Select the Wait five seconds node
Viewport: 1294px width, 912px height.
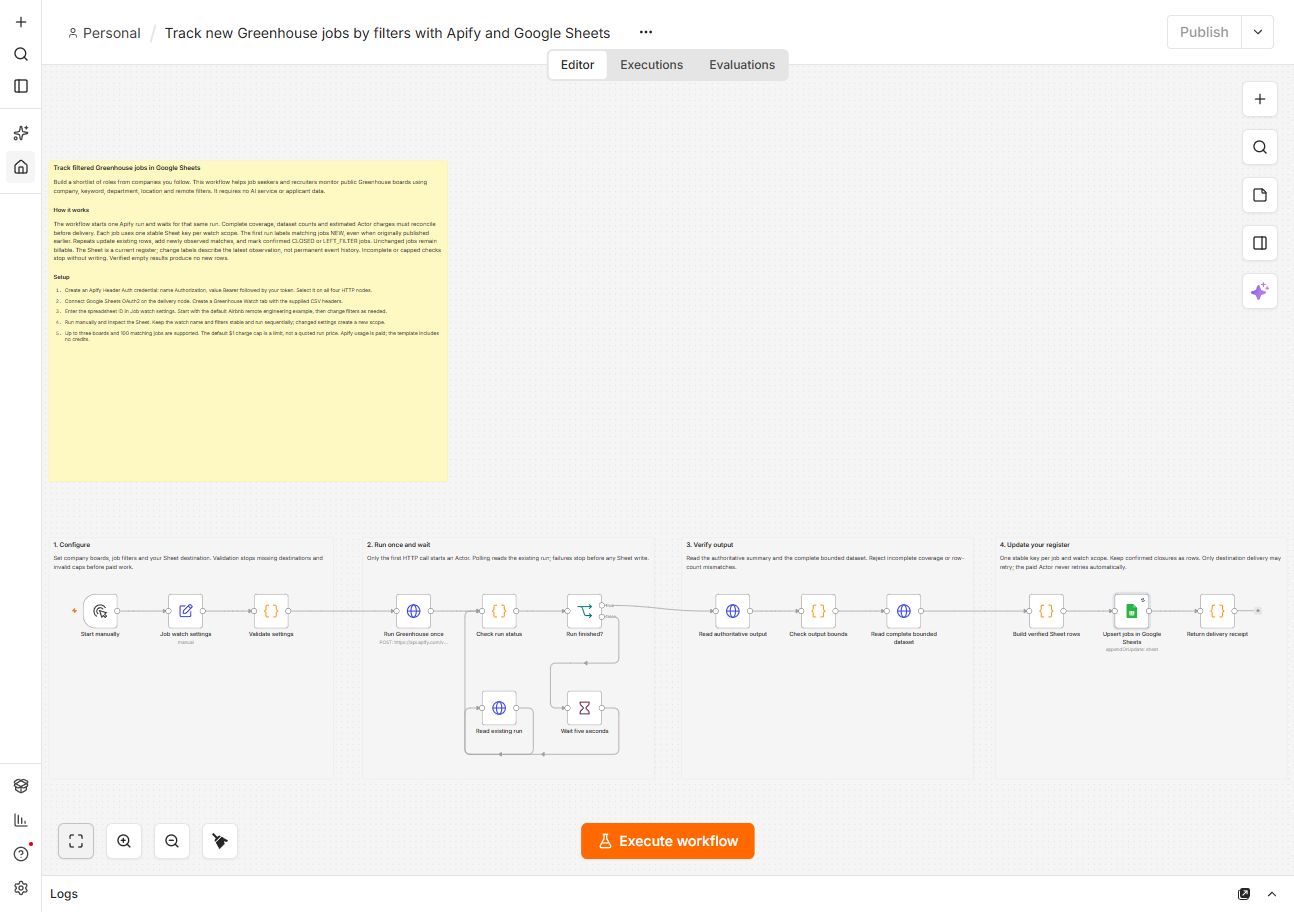coord(585,708)
